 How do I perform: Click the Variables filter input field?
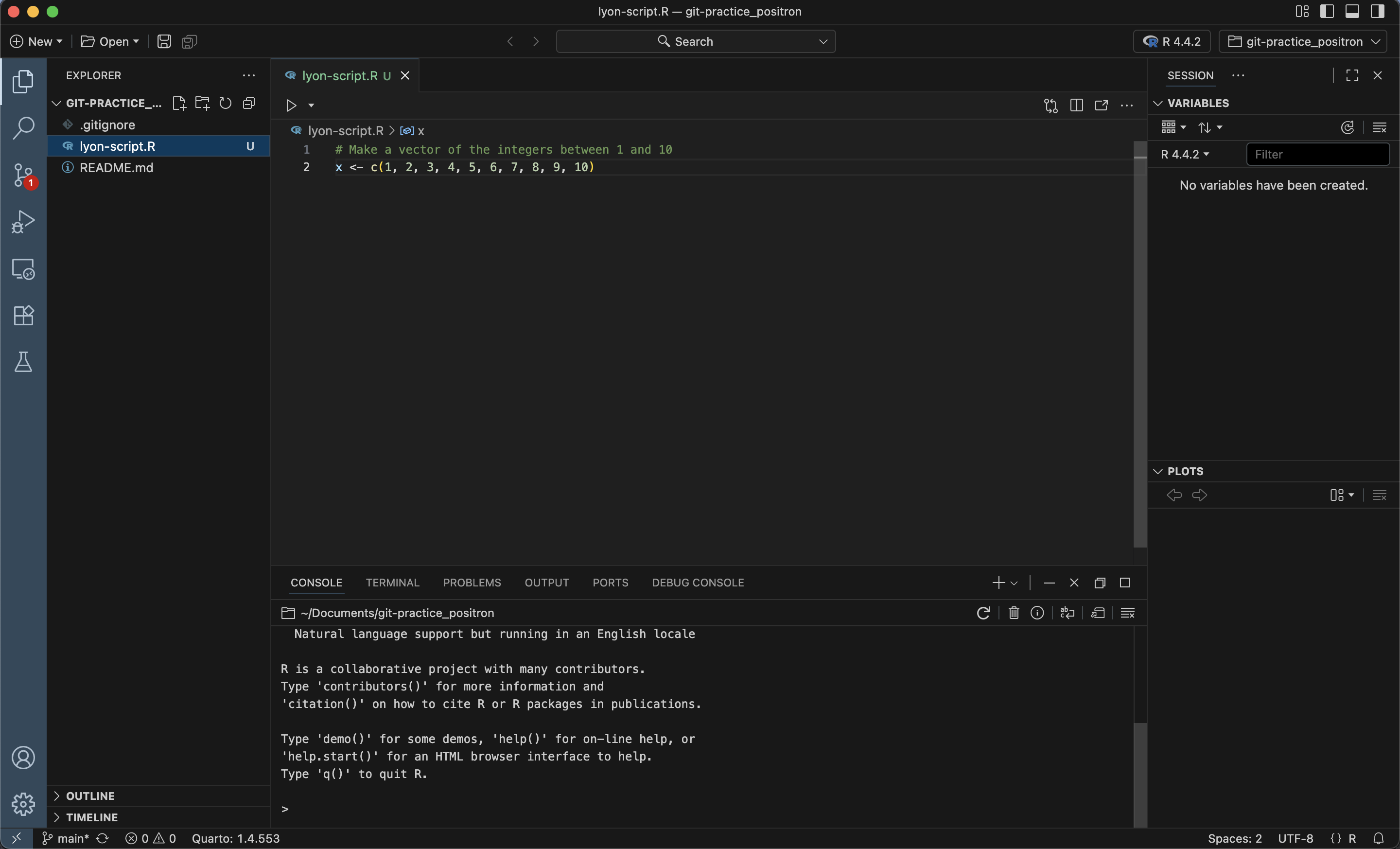1318,154
